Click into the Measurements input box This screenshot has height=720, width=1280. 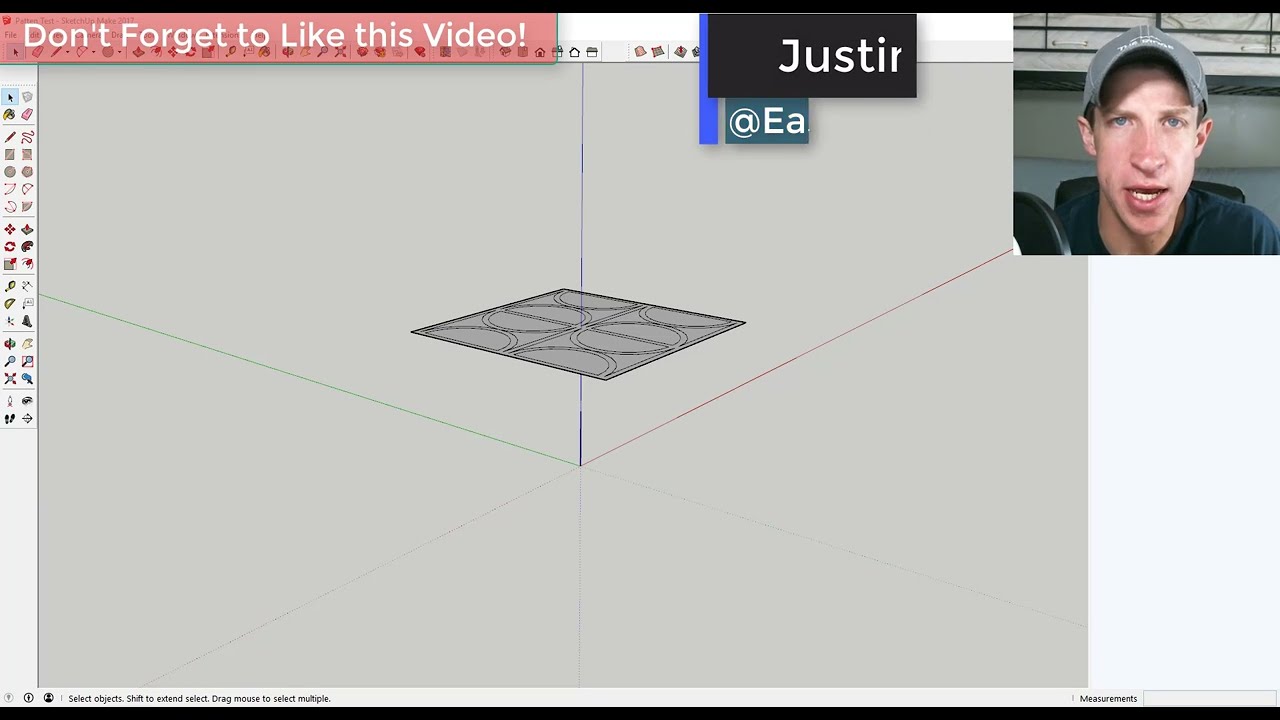pos(1210,698)
